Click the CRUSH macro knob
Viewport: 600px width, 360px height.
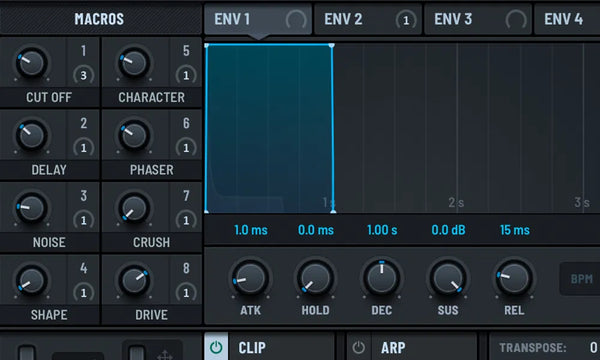coord(134,208)
